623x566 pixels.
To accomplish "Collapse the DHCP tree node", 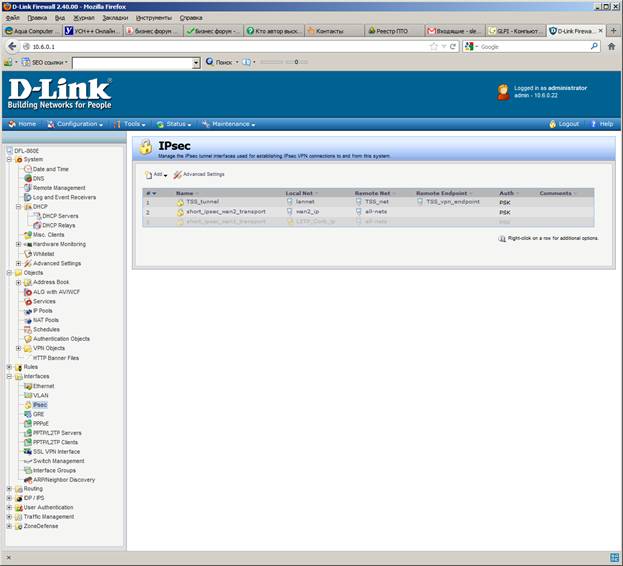I will 18,207.
